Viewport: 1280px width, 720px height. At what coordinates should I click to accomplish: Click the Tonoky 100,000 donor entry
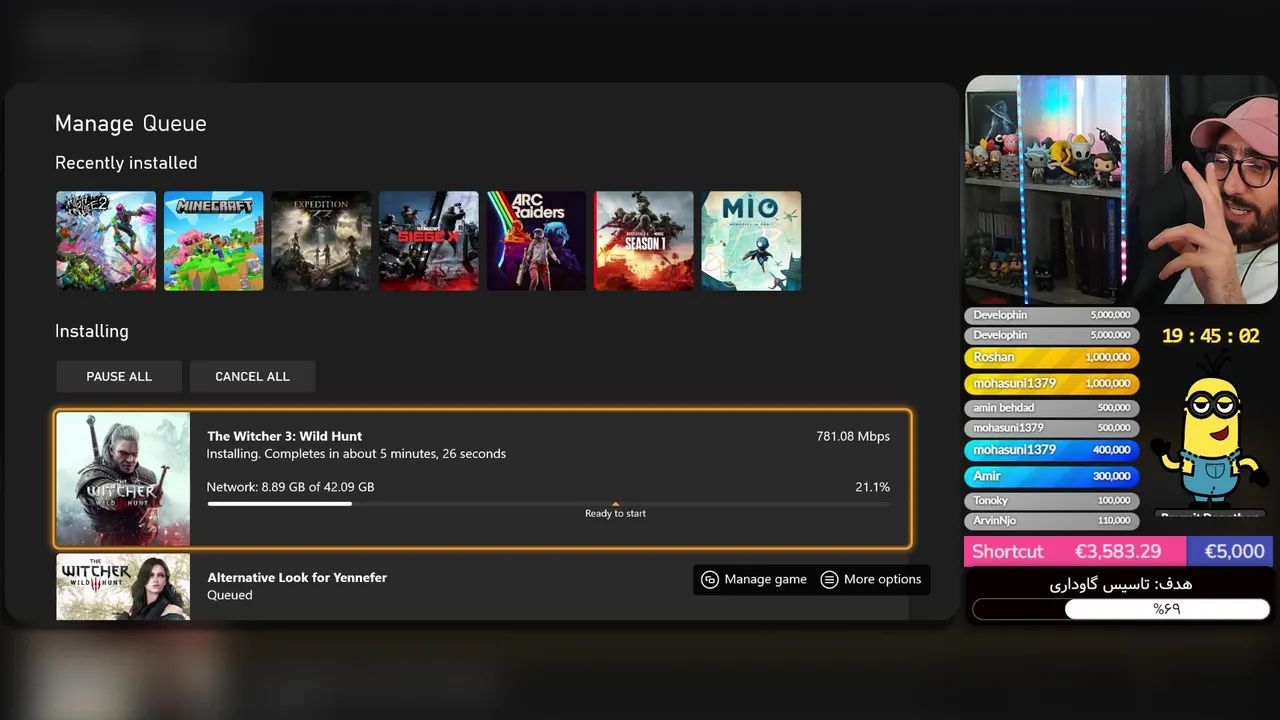[x=1052, y=500]
